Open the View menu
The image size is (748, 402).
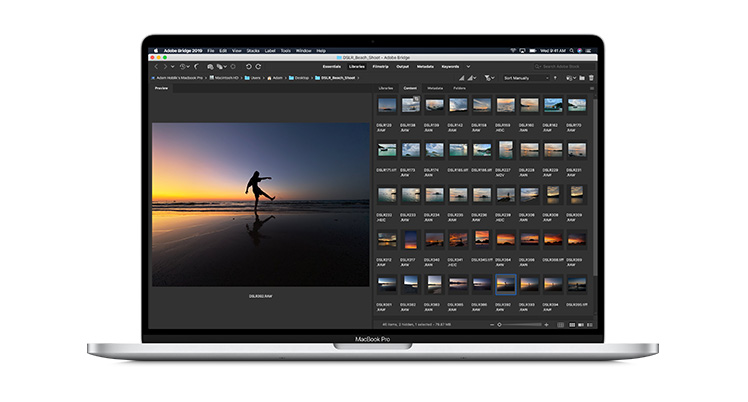(x=237, y=51)
